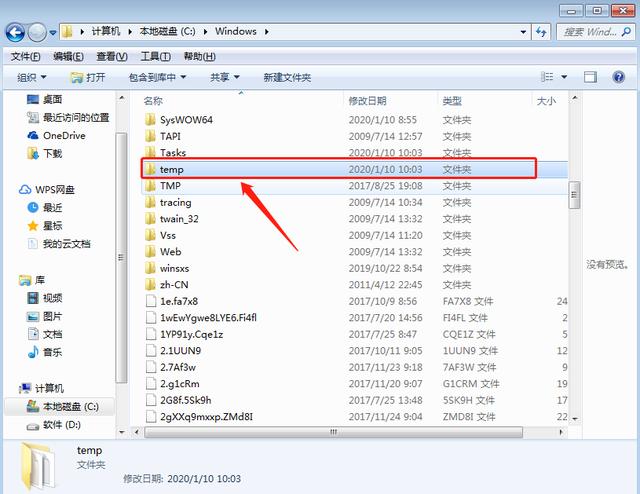640x494 pixels.
Task: Select OneDrive in the sidebar
Action: click(56, 136)
